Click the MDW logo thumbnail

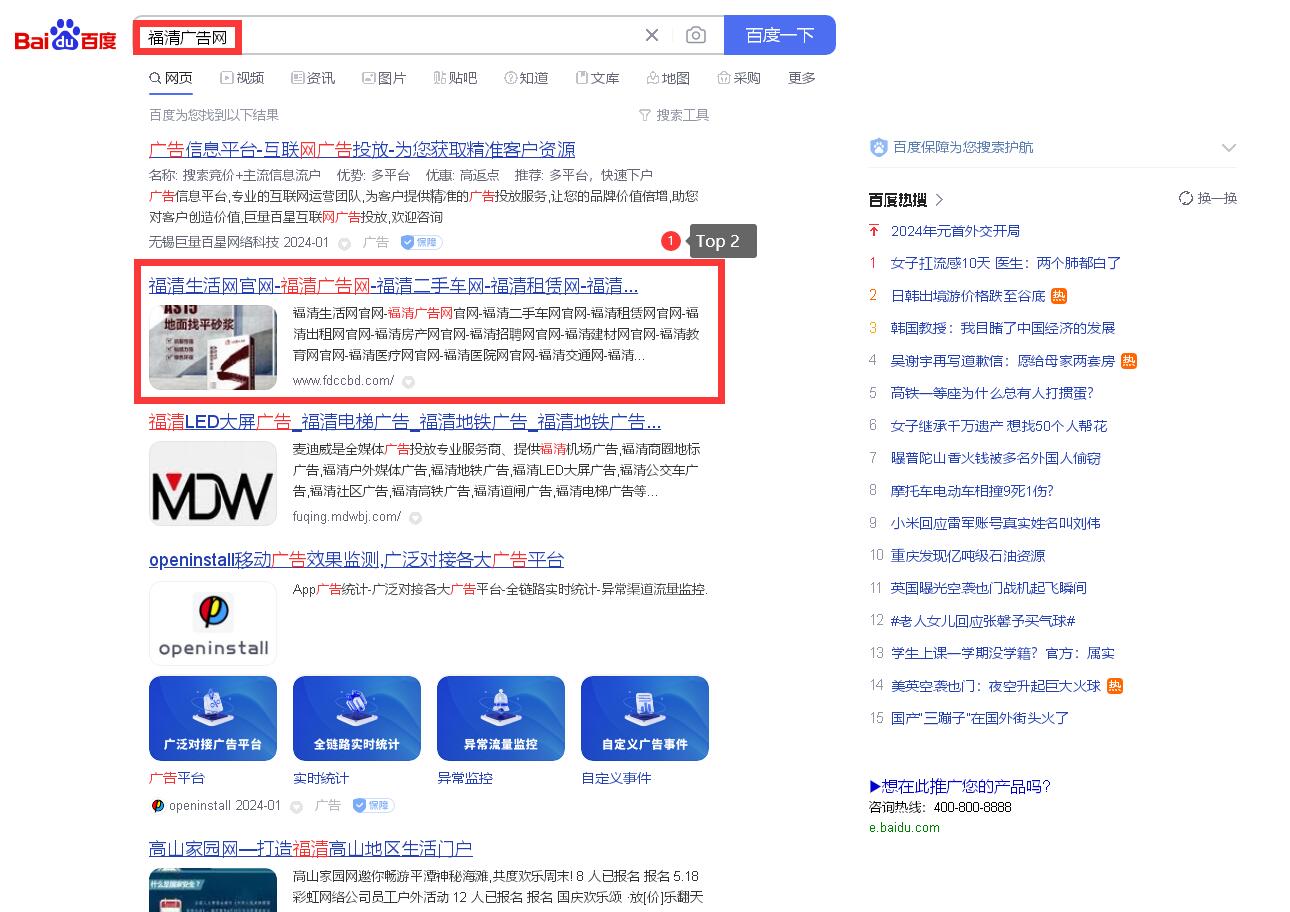point(213,483)
